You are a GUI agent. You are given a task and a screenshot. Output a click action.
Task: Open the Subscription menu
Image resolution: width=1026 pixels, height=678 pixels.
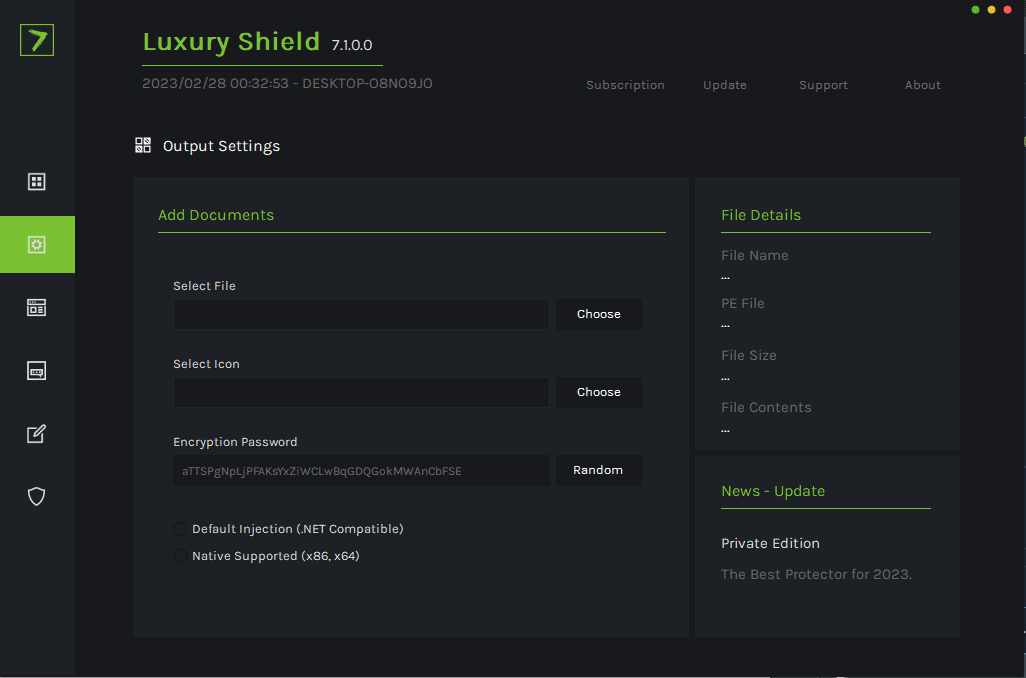625,85
